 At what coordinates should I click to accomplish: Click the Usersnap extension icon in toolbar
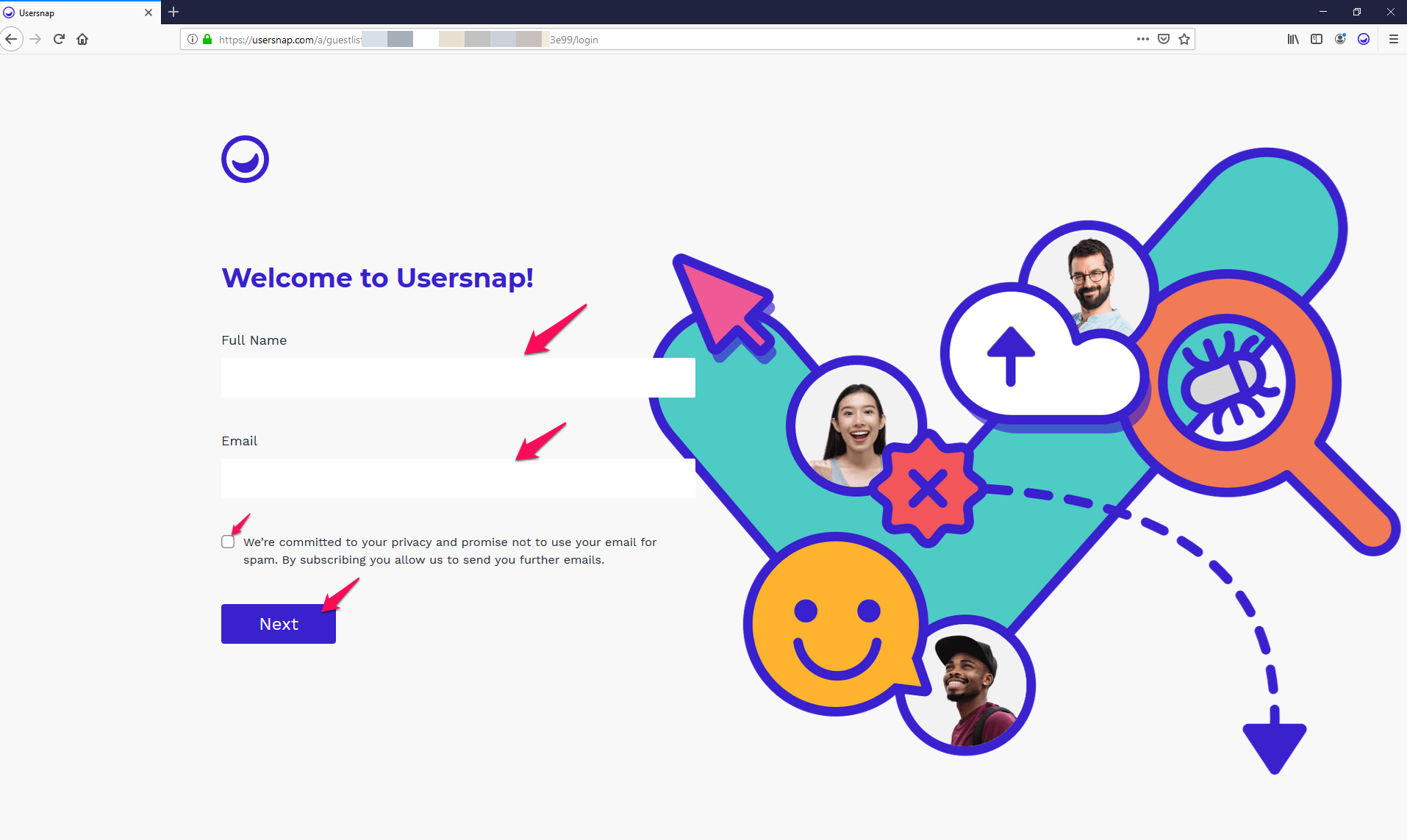coord(1364,39)
